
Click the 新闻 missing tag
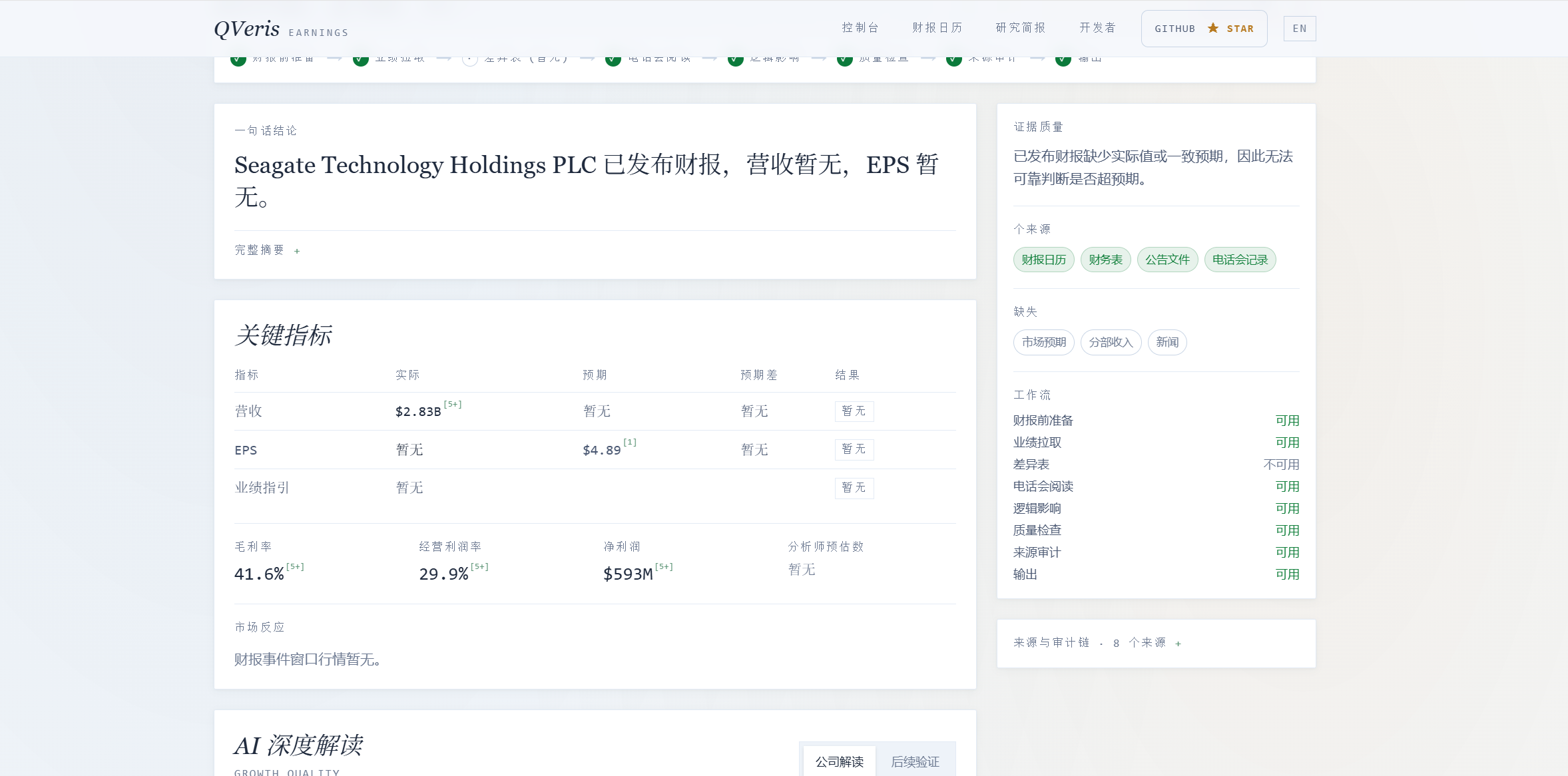point(1167,342)
